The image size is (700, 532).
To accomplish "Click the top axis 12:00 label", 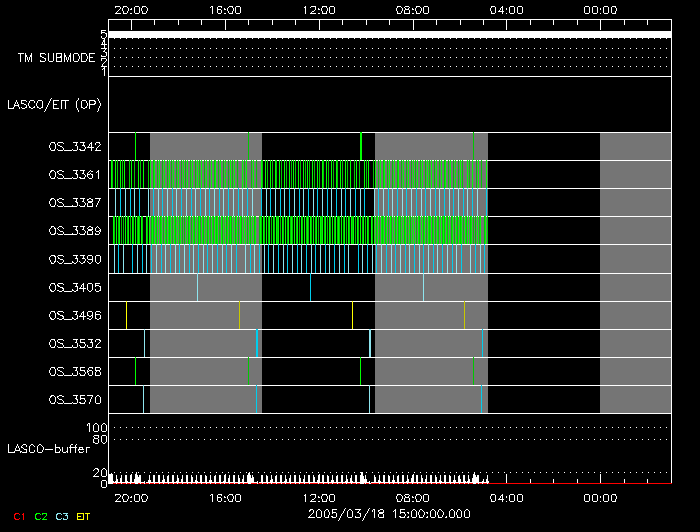I will point(319,10).
